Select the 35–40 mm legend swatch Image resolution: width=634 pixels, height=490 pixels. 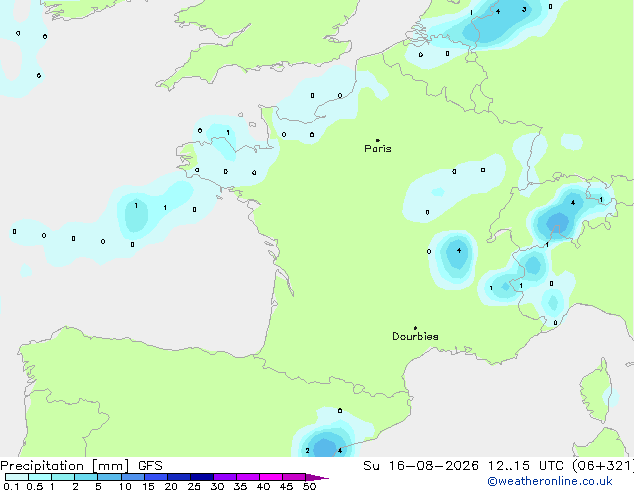point(248,477)
